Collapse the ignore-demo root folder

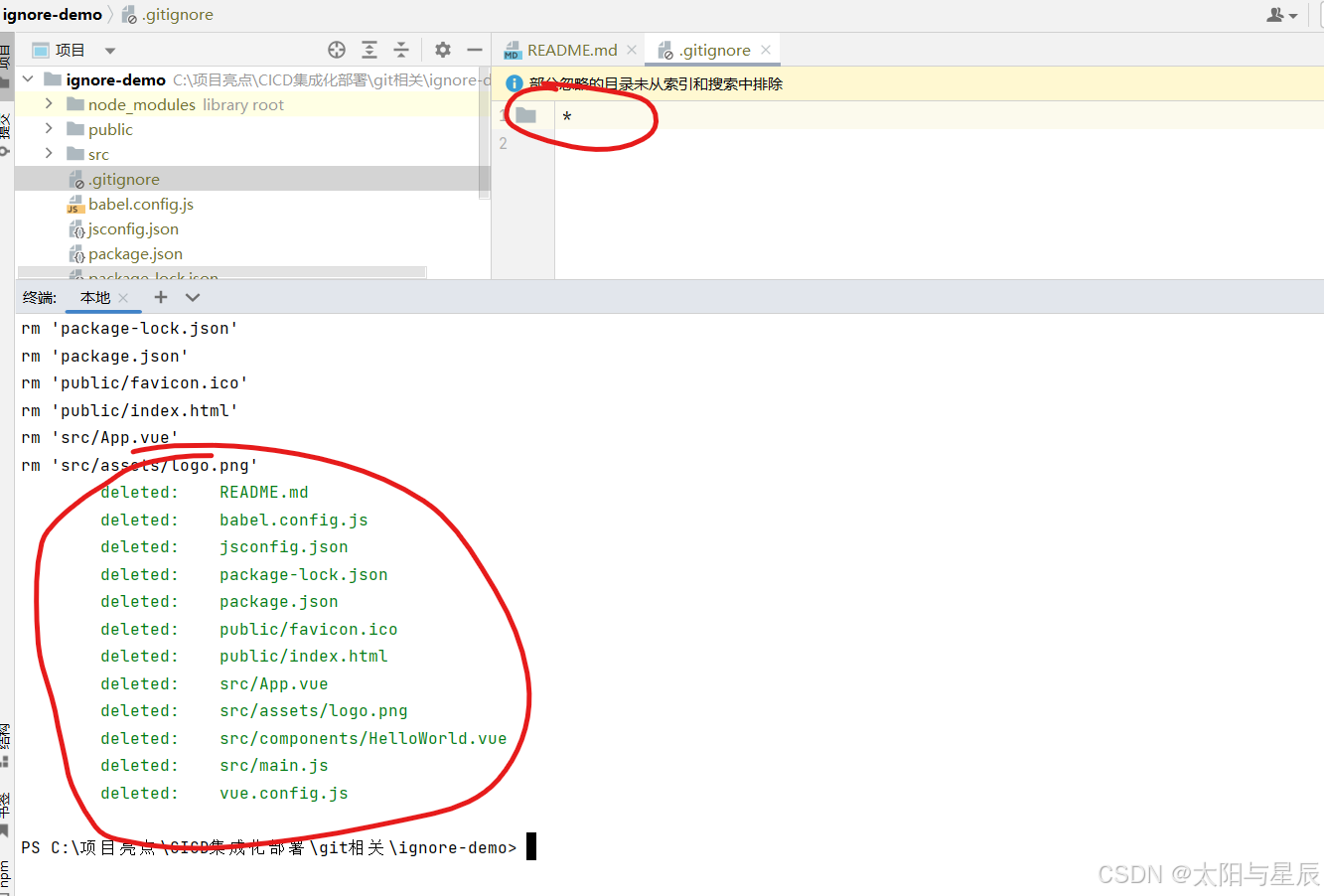(x=28, y=79)
